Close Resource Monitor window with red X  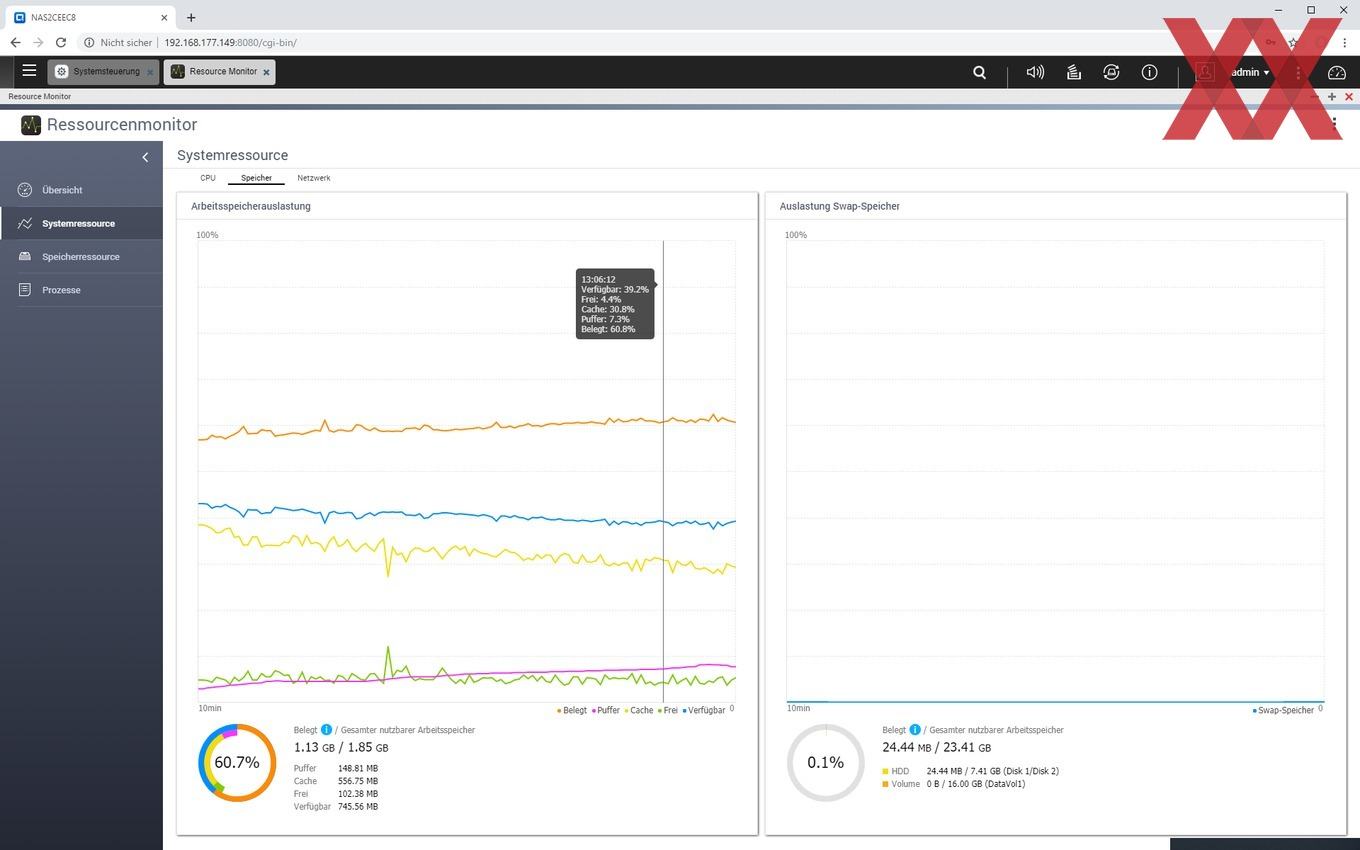tap(1349, 97)
